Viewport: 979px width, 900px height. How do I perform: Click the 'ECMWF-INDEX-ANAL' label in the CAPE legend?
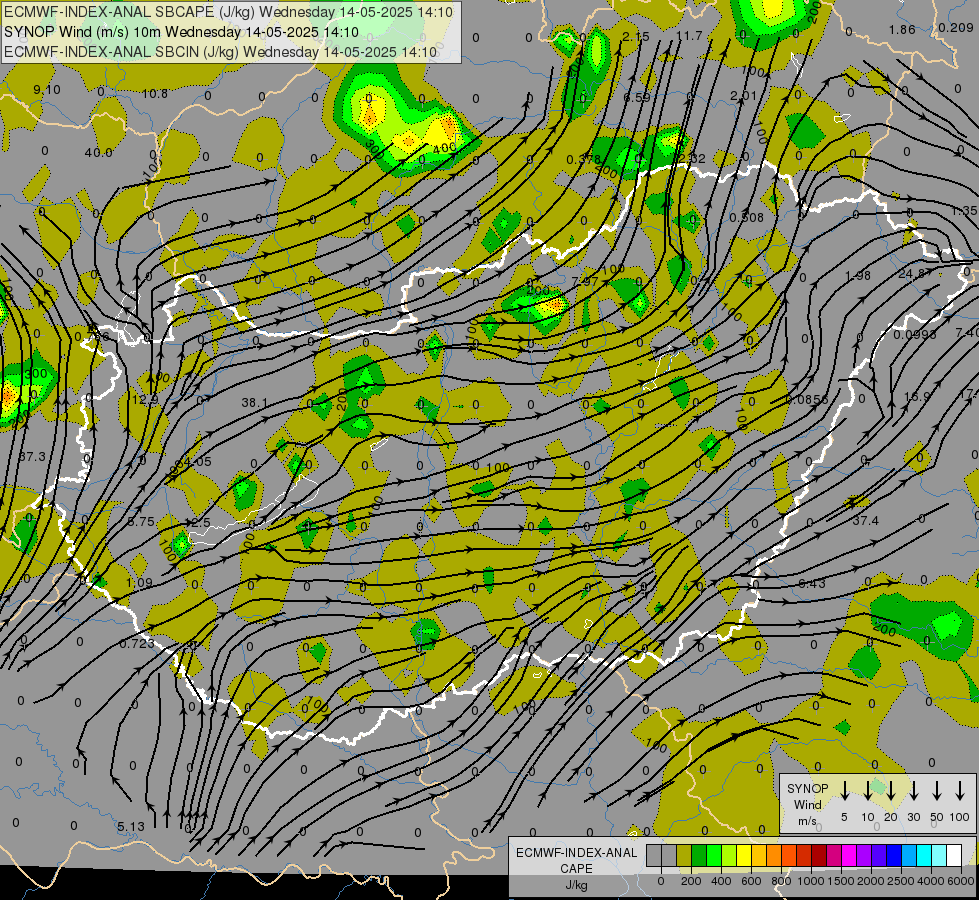tap(576, 853)
